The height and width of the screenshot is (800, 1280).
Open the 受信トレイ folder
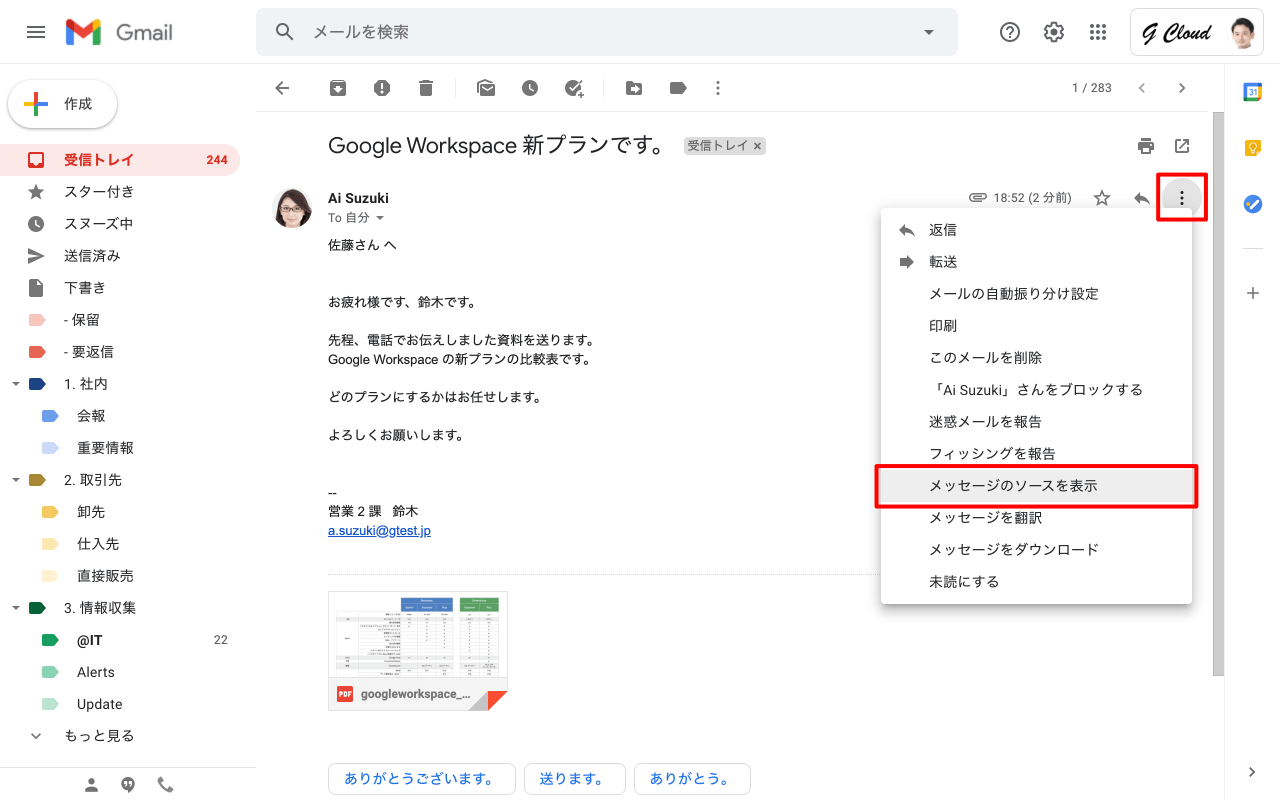pyautogui.click(x=120, y=160)
